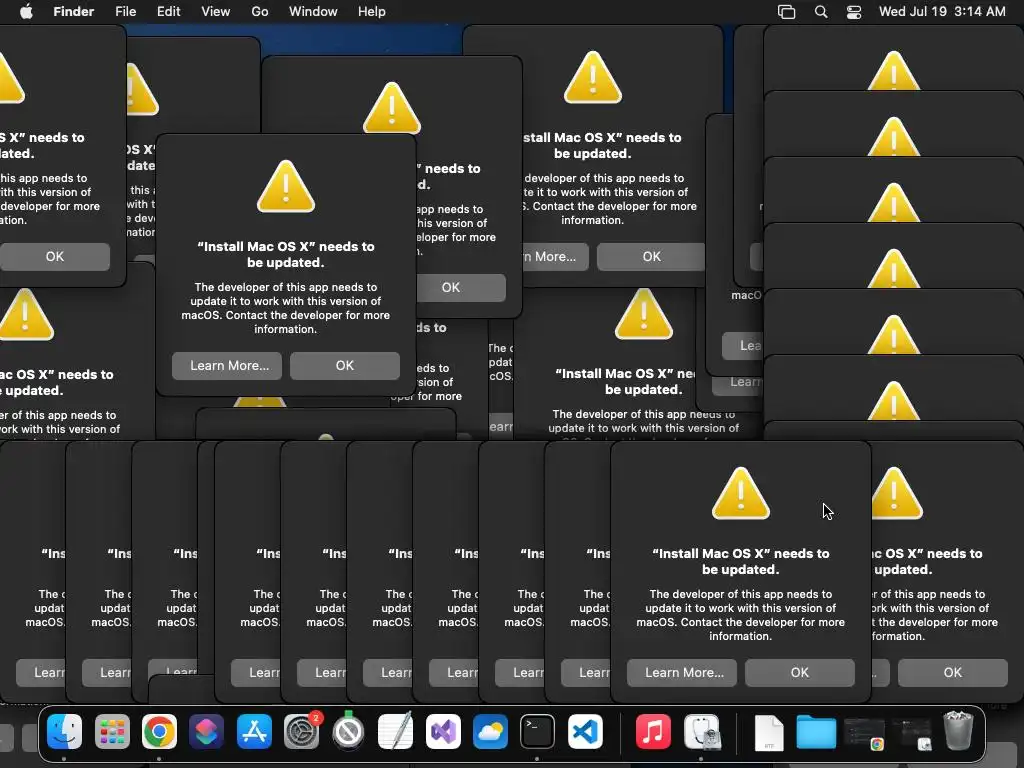Click OK in the top dialog beside "n More..."
The height and width of the screenshot is (768, 1024).
[651, 257]
